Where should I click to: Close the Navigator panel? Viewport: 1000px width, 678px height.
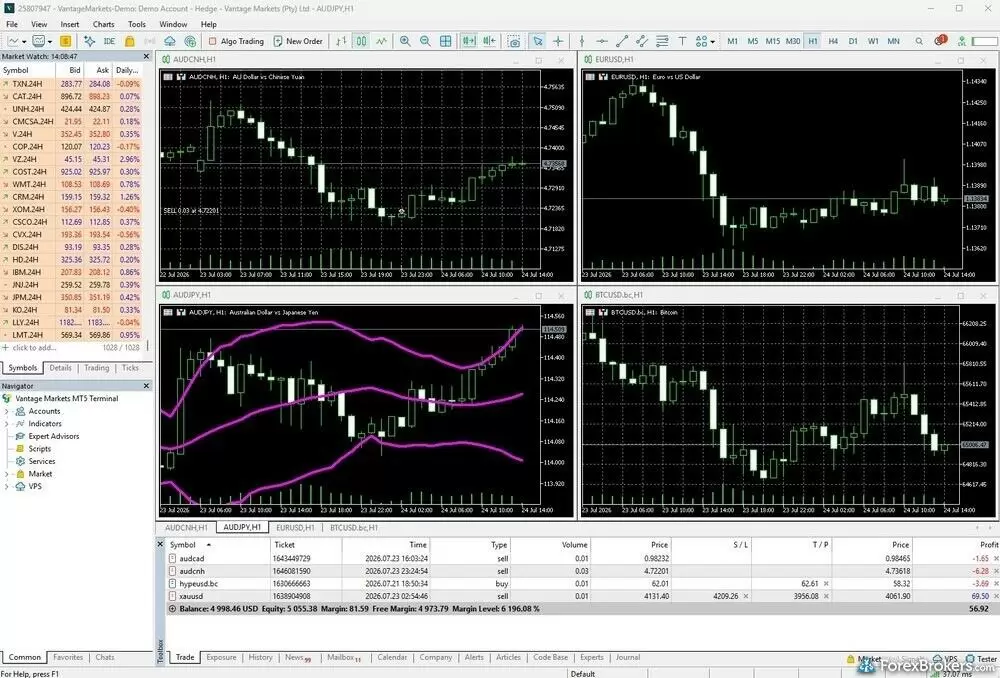146,386
